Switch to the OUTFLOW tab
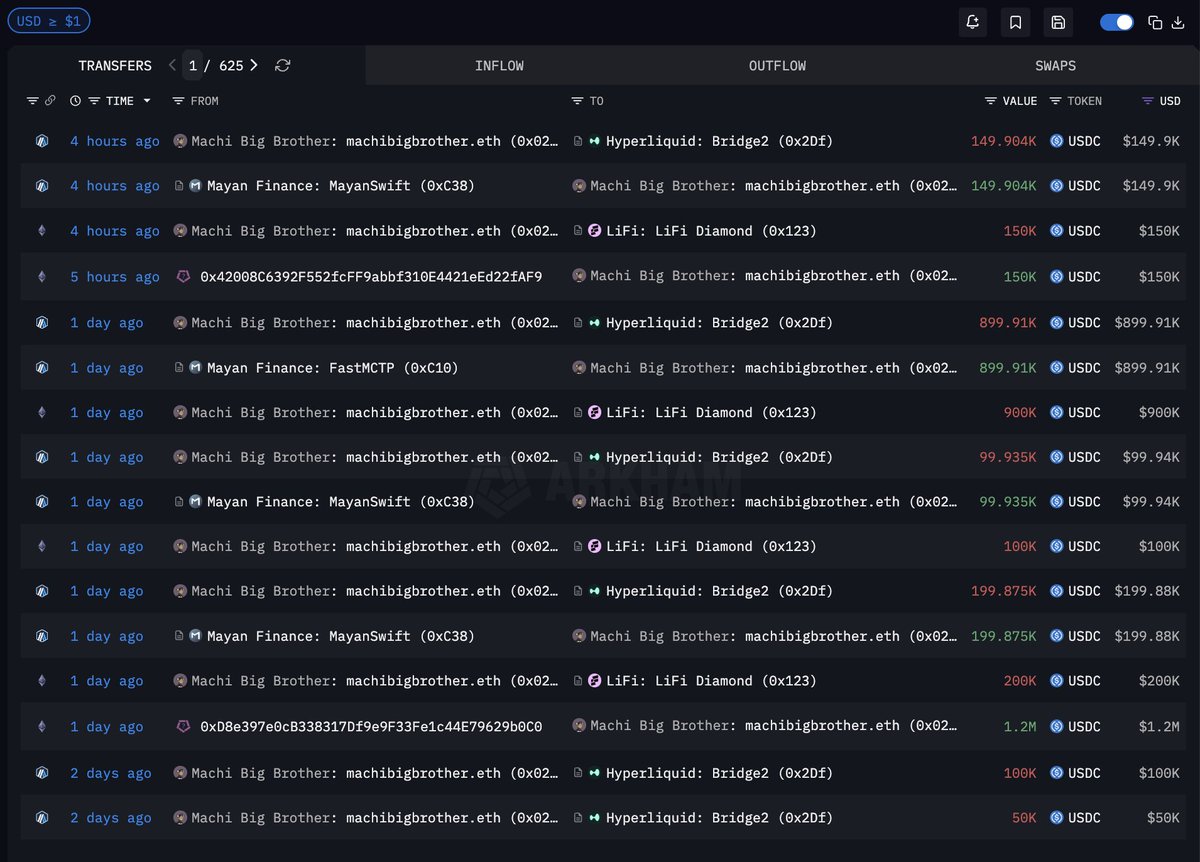This screenshot has height=862, width=1200. (x=777, y=66)
